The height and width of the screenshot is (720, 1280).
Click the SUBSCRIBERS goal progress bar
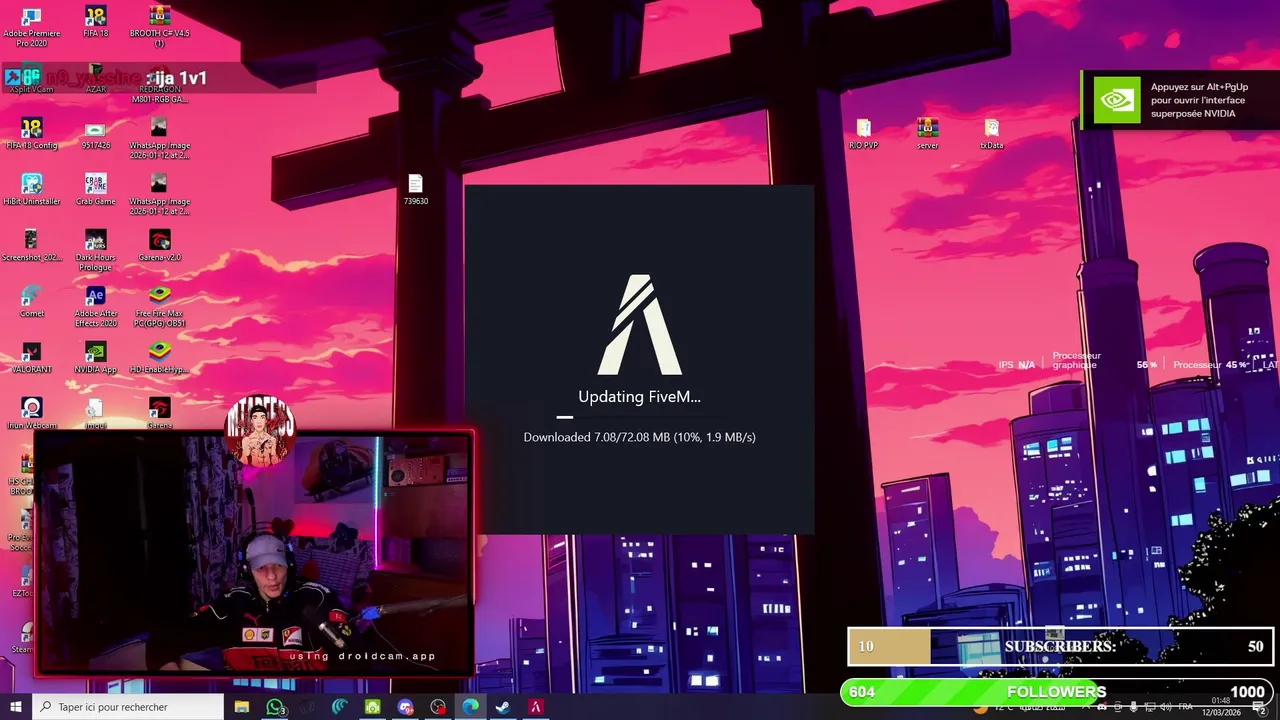point(1060,646)
